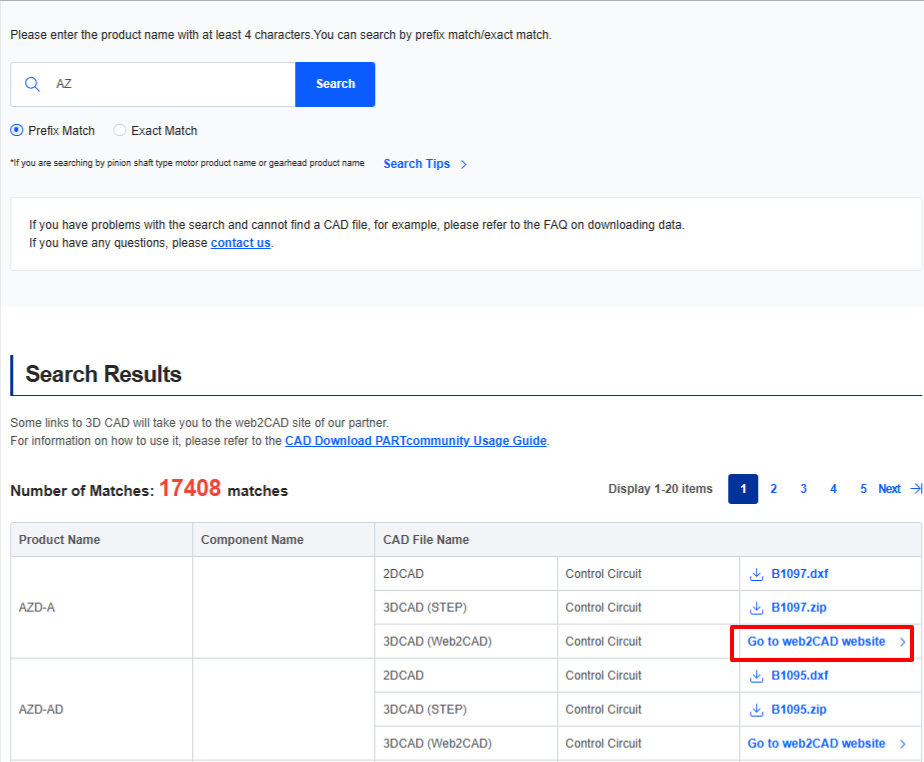The height and width of the screenshot is (762, 924).
Task: Click download icon beside B1097.dxf
Action: point(756,574)
